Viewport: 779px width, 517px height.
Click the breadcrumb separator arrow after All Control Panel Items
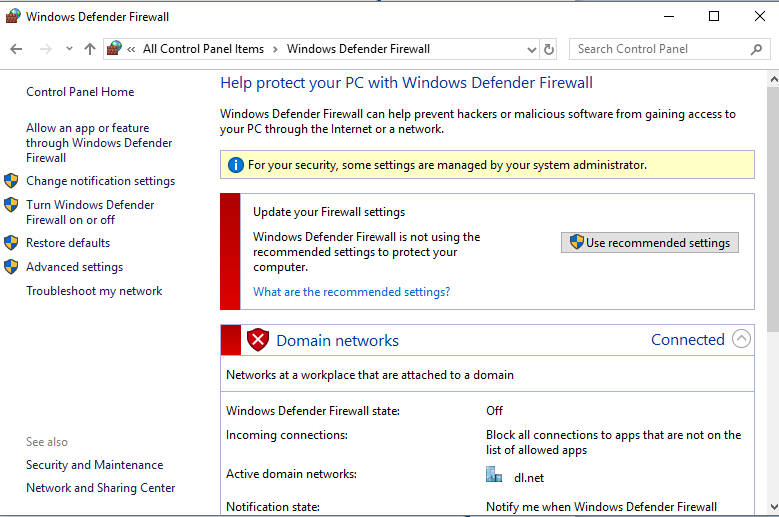tap(275, 49)
